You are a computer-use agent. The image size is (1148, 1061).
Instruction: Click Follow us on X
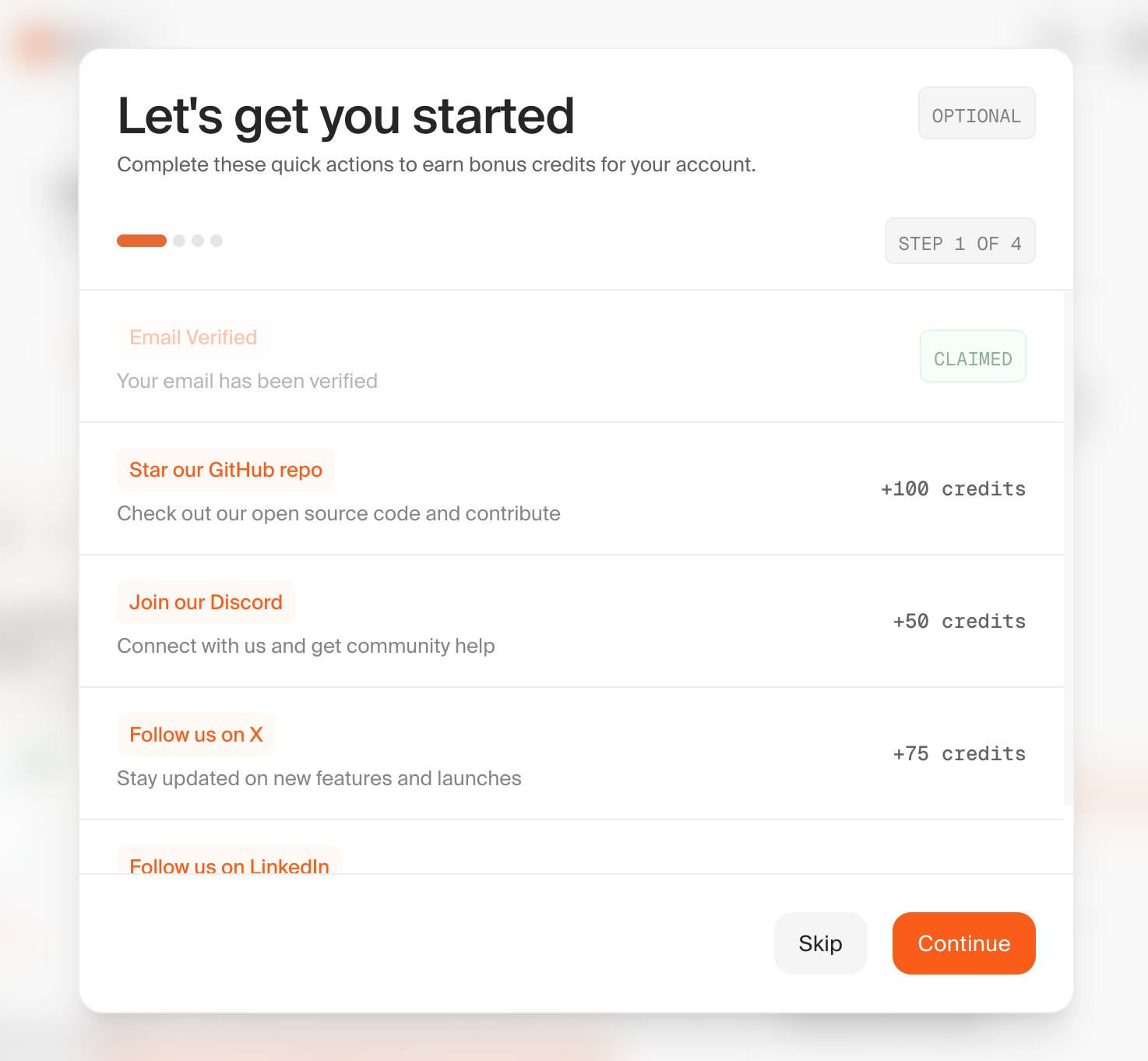[x=195, y=734]
